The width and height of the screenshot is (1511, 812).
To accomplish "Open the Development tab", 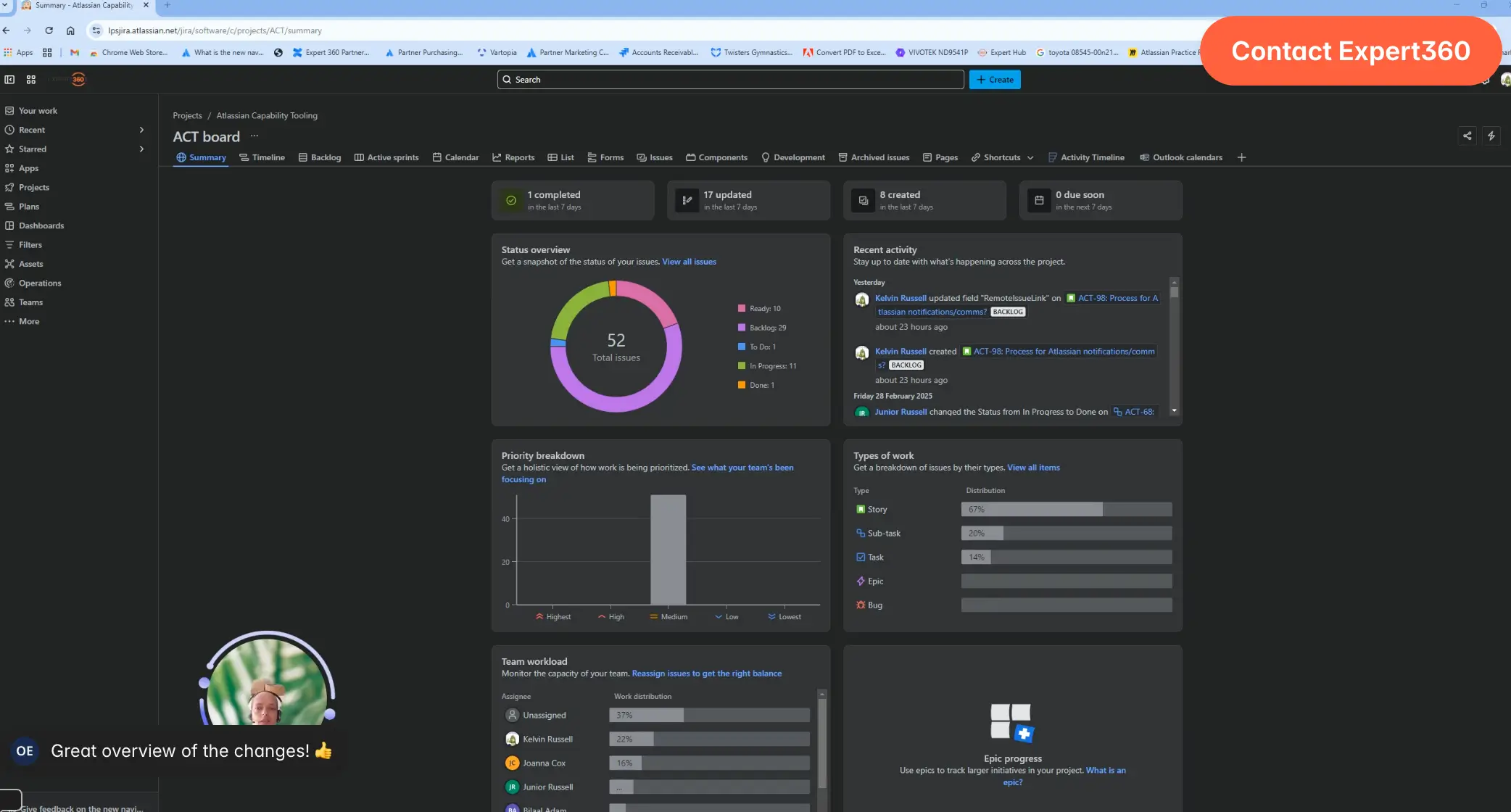I will [x=793, y=157].
